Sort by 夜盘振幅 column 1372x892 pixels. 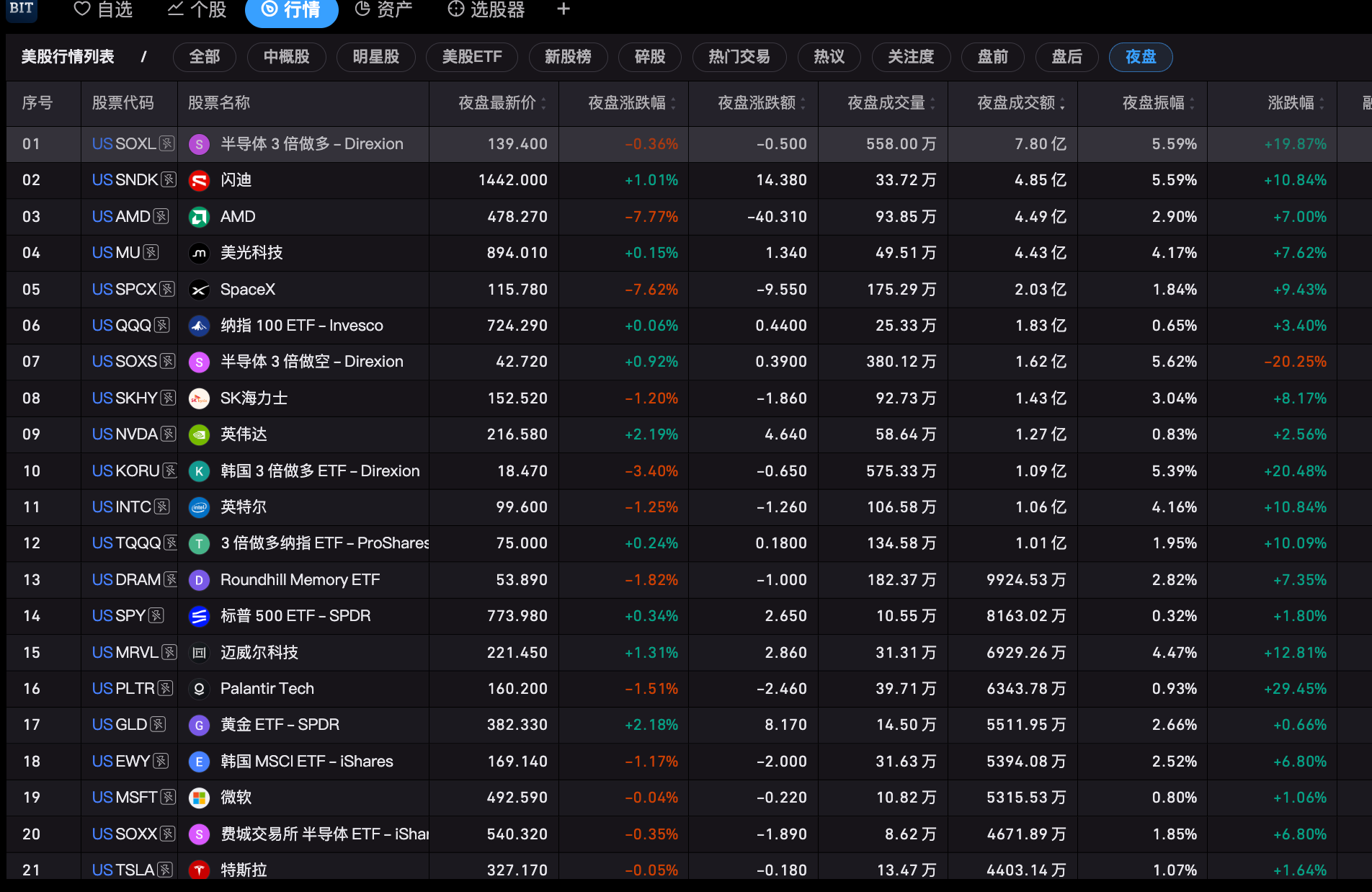click(x=1159, y=103)
